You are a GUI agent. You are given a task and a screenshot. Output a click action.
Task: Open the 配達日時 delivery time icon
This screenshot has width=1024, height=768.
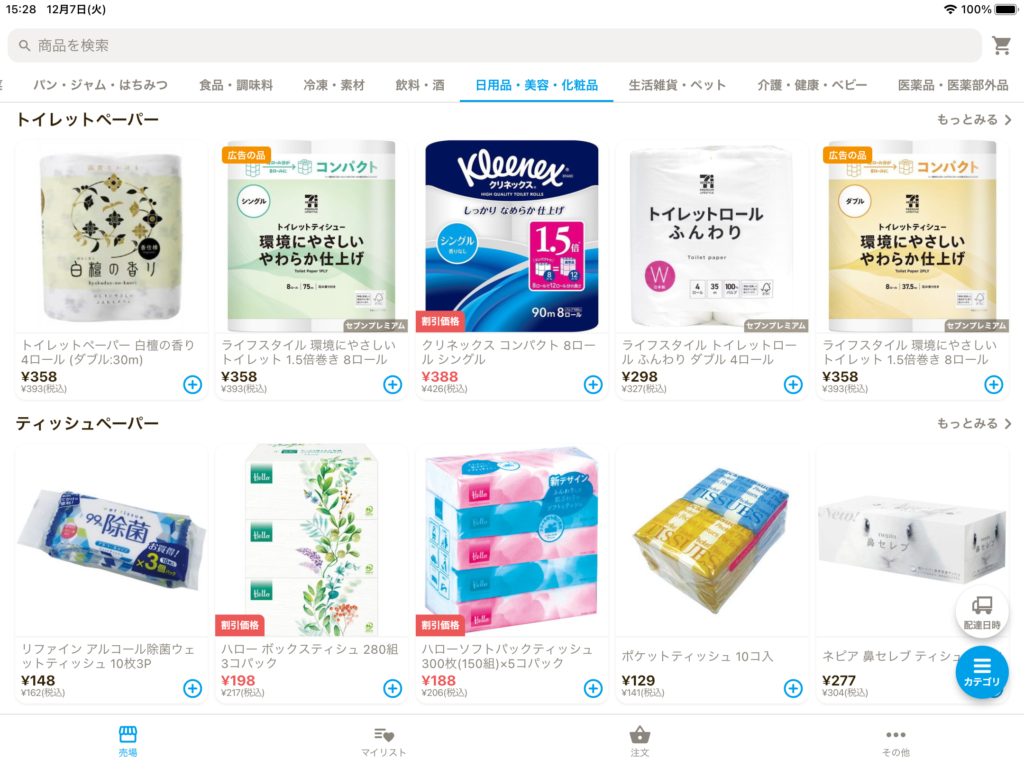pyautogui.click(x=982, y=612)
